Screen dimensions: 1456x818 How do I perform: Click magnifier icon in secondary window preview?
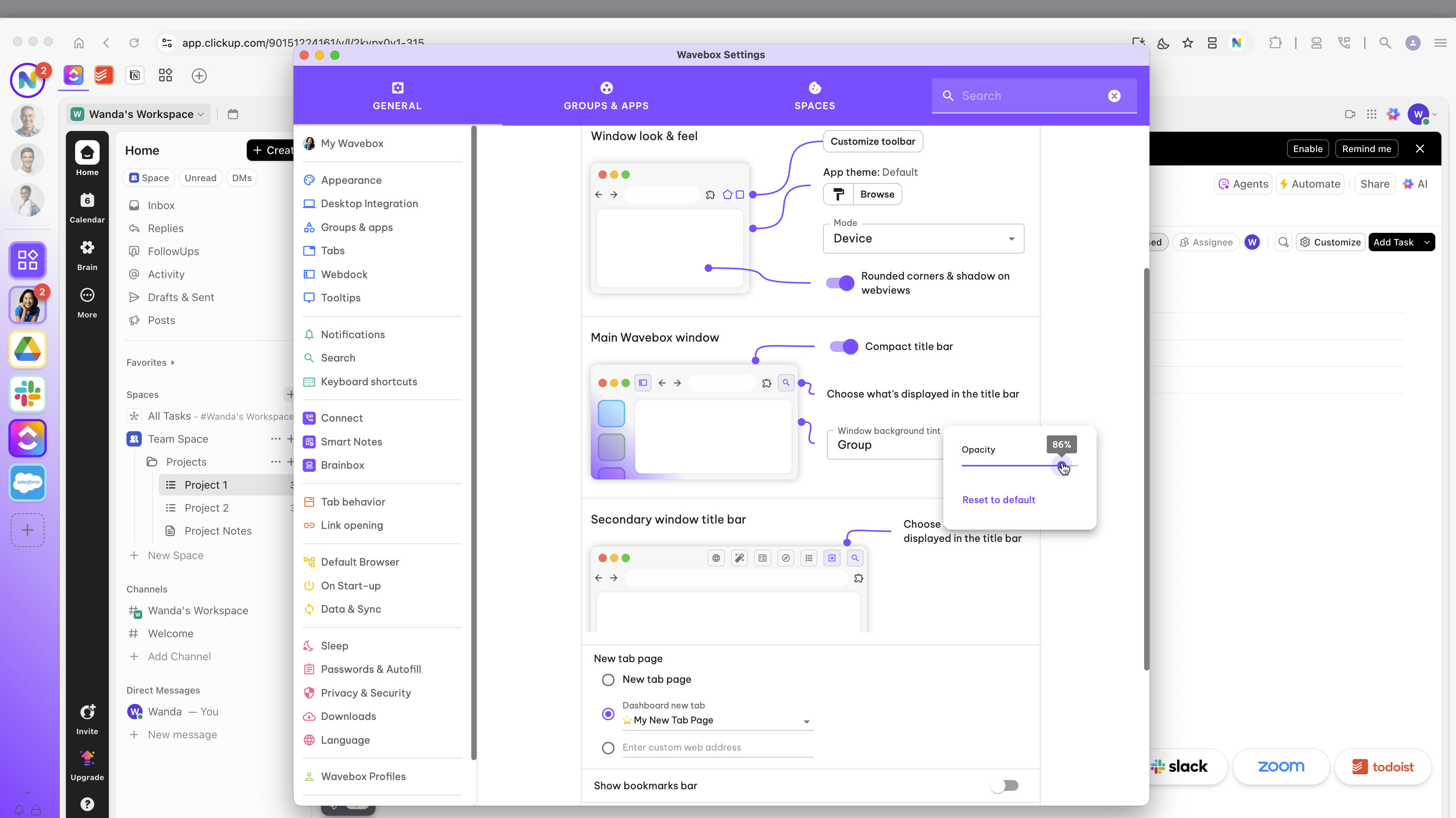click(x=854, y=558)
